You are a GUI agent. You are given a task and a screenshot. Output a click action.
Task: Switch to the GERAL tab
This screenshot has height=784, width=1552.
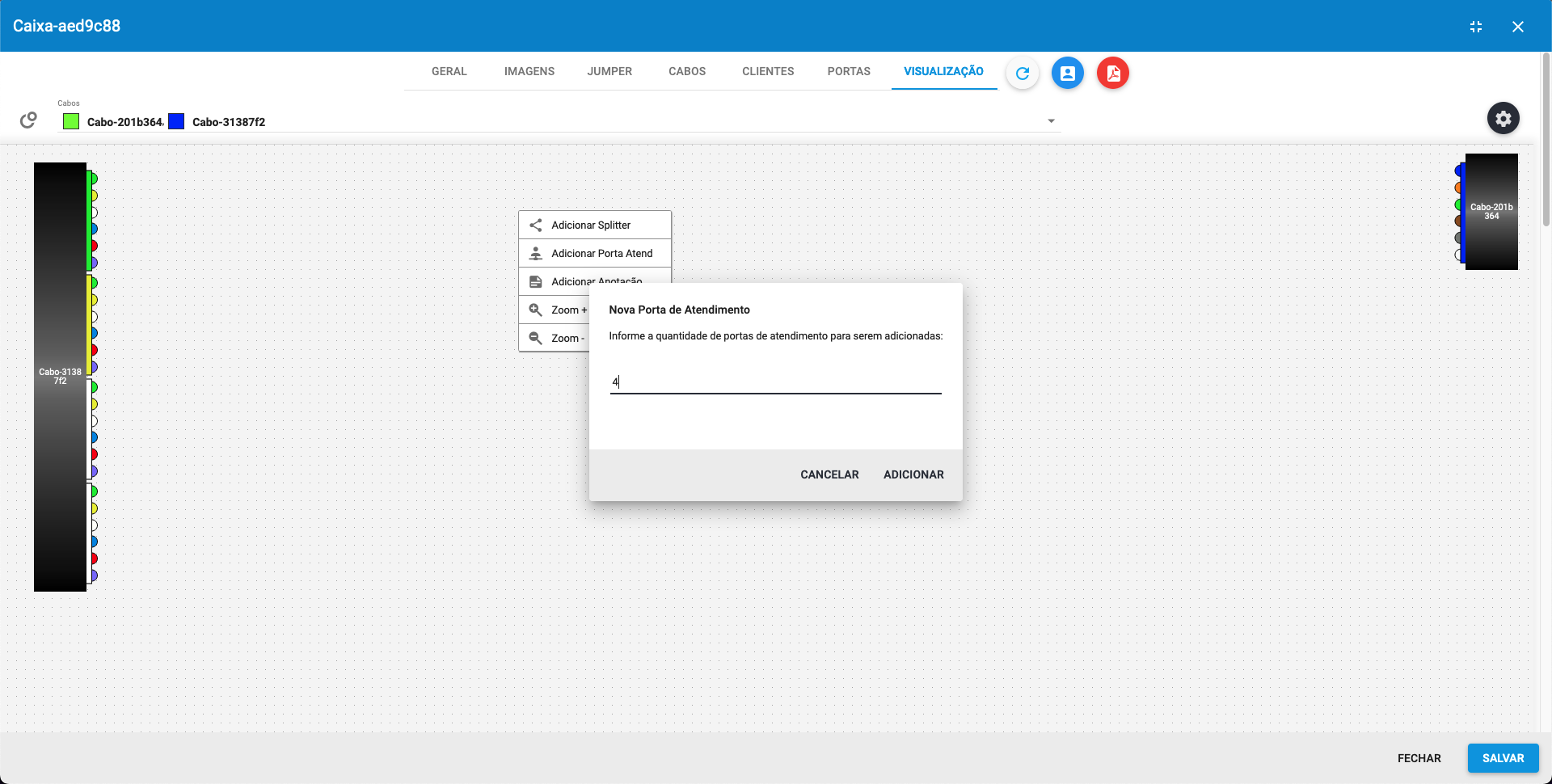pos(449,71)
